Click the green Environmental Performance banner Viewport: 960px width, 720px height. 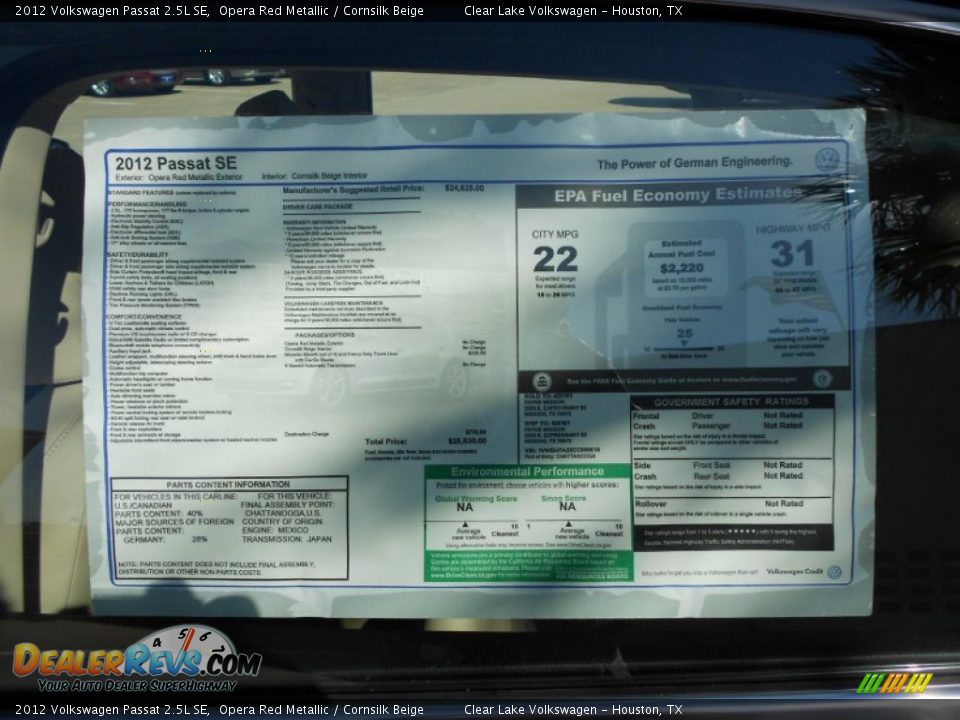(527, 471)
